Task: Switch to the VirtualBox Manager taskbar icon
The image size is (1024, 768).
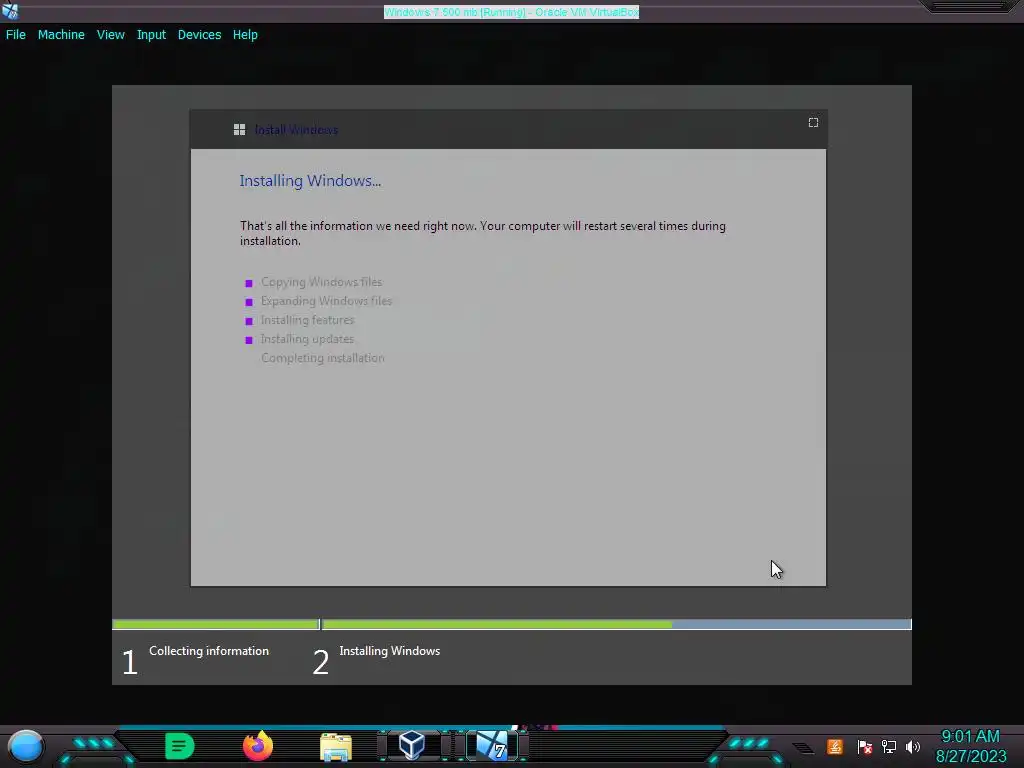Action: 412,745
